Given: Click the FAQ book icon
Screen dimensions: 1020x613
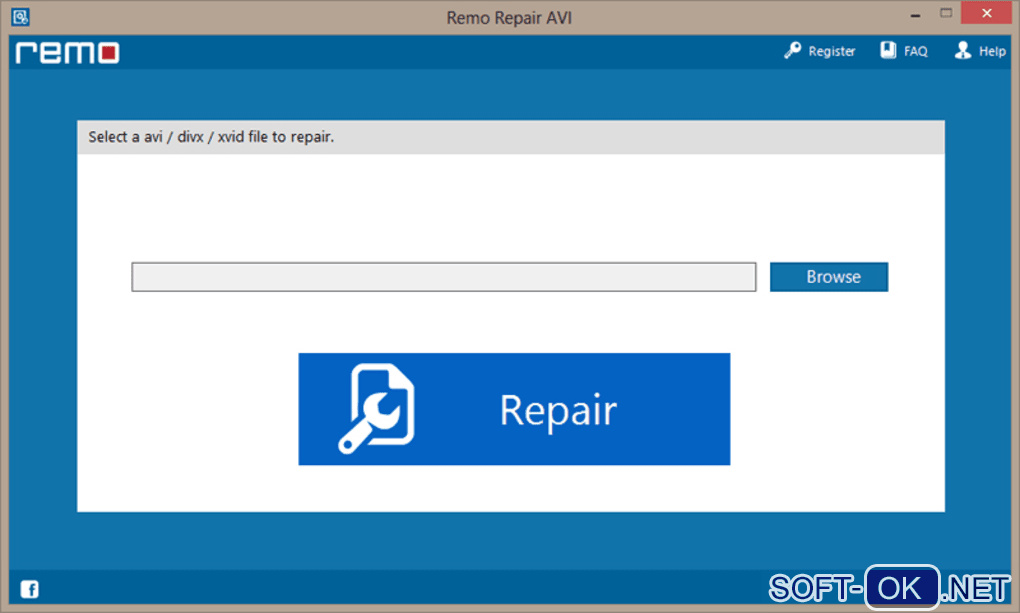Looking at the screenshot, I should pos(888,50).
